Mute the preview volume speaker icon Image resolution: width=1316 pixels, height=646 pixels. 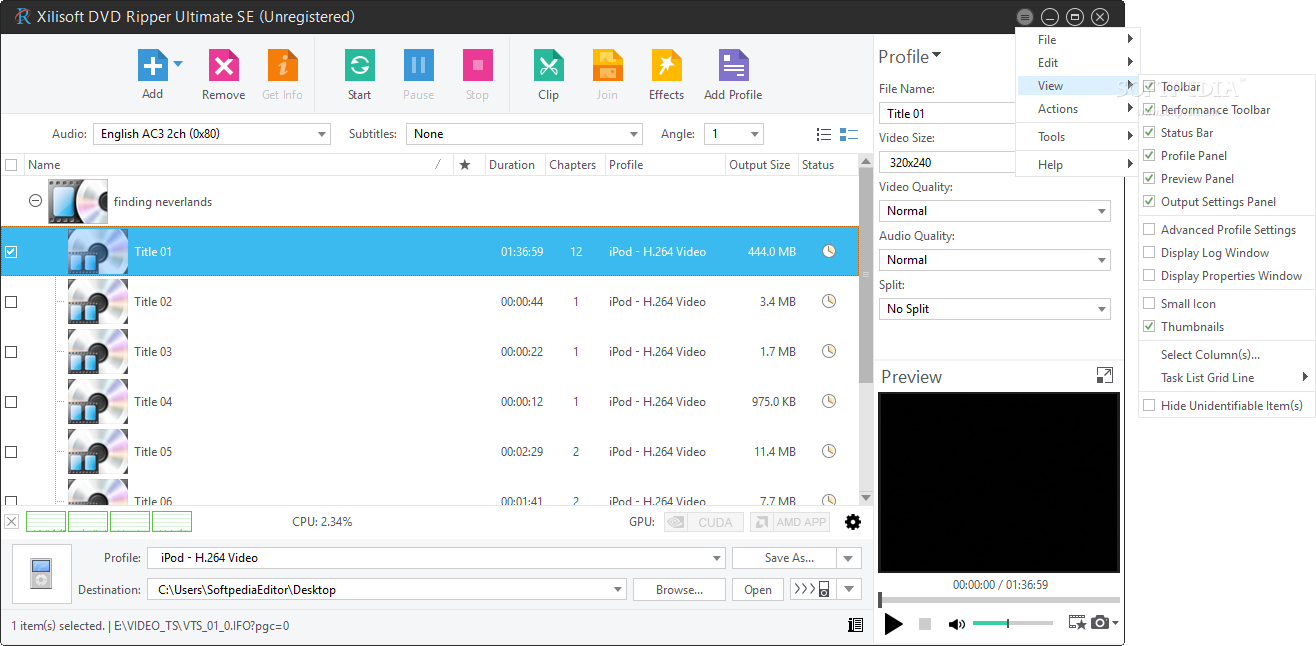(957, 624)
